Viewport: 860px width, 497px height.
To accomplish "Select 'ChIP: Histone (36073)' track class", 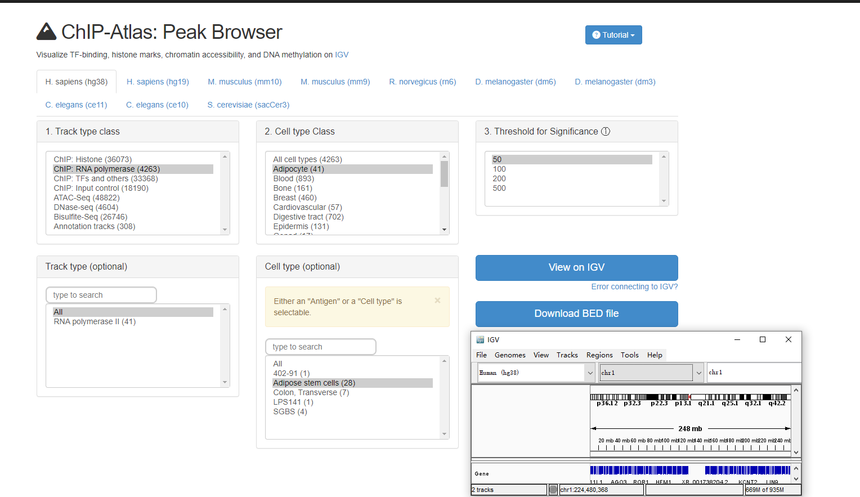I will [133, 160].
